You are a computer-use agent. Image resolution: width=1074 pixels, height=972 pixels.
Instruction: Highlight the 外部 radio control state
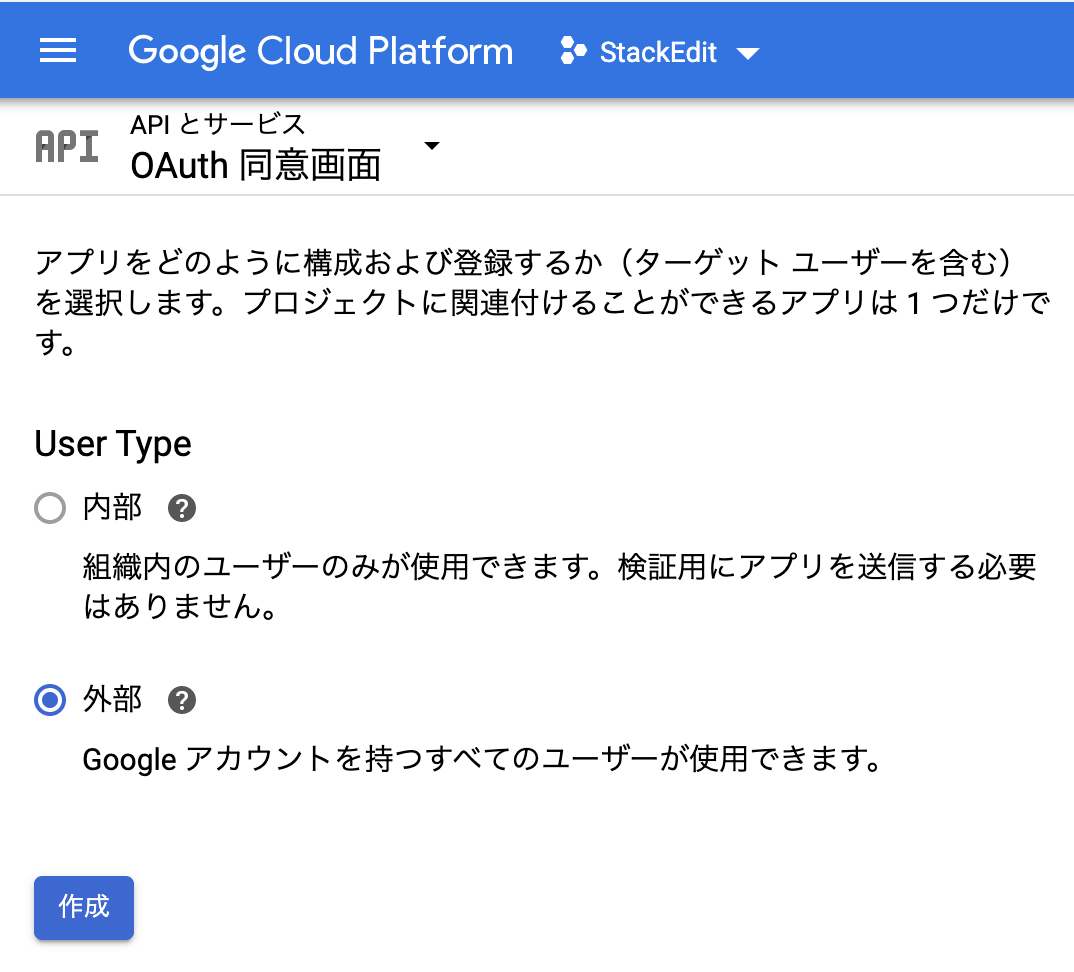pyautogui.click(x=49, y=700)
